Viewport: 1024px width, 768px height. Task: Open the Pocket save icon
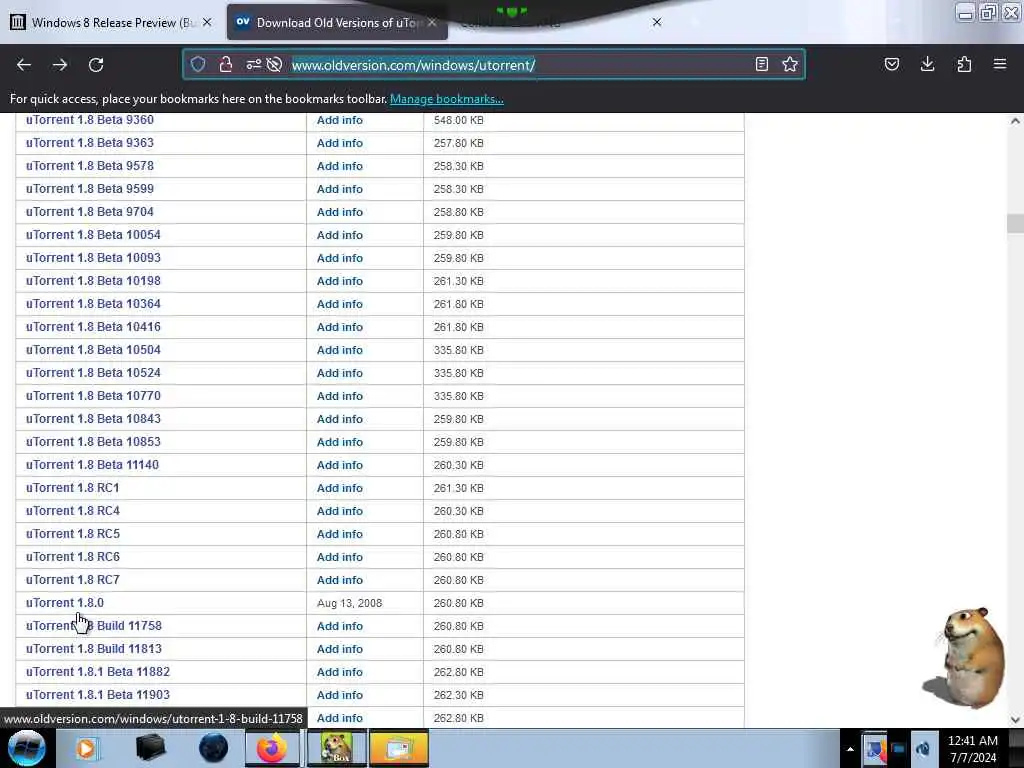[x=891, y=64]
